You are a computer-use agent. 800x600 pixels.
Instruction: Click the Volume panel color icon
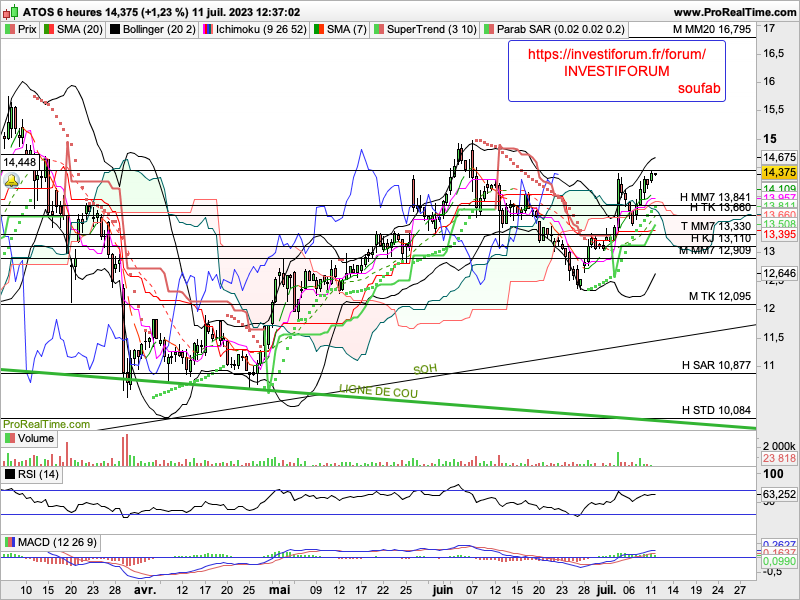tap(9, 438)
